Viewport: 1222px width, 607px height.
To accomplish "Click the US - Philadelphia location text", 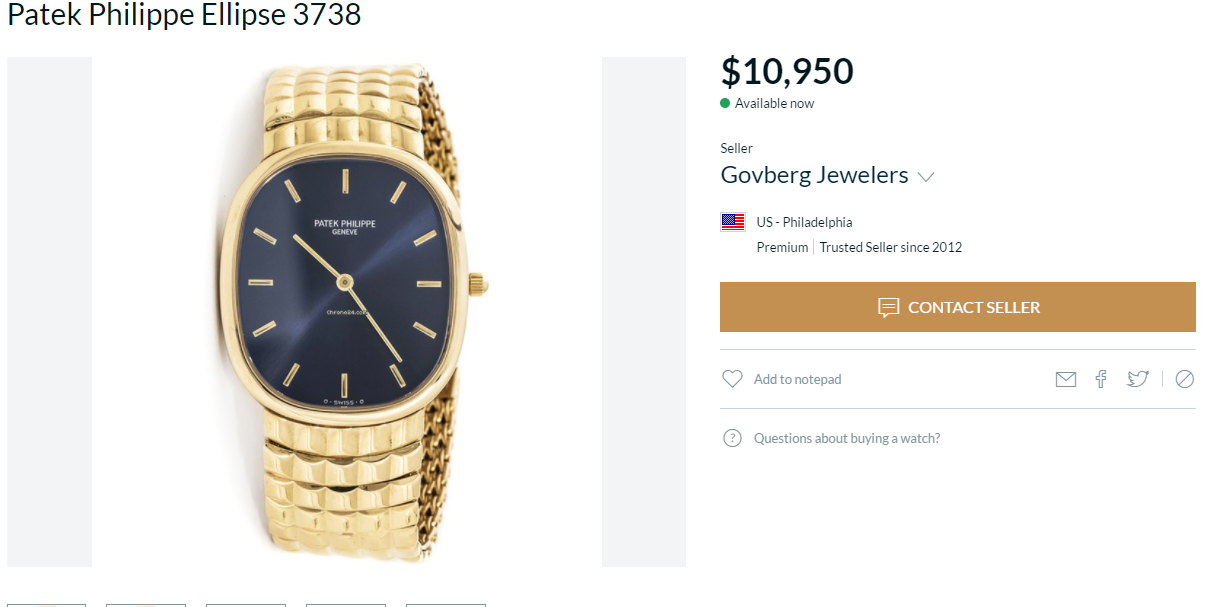I will click(x=804, y=222).
